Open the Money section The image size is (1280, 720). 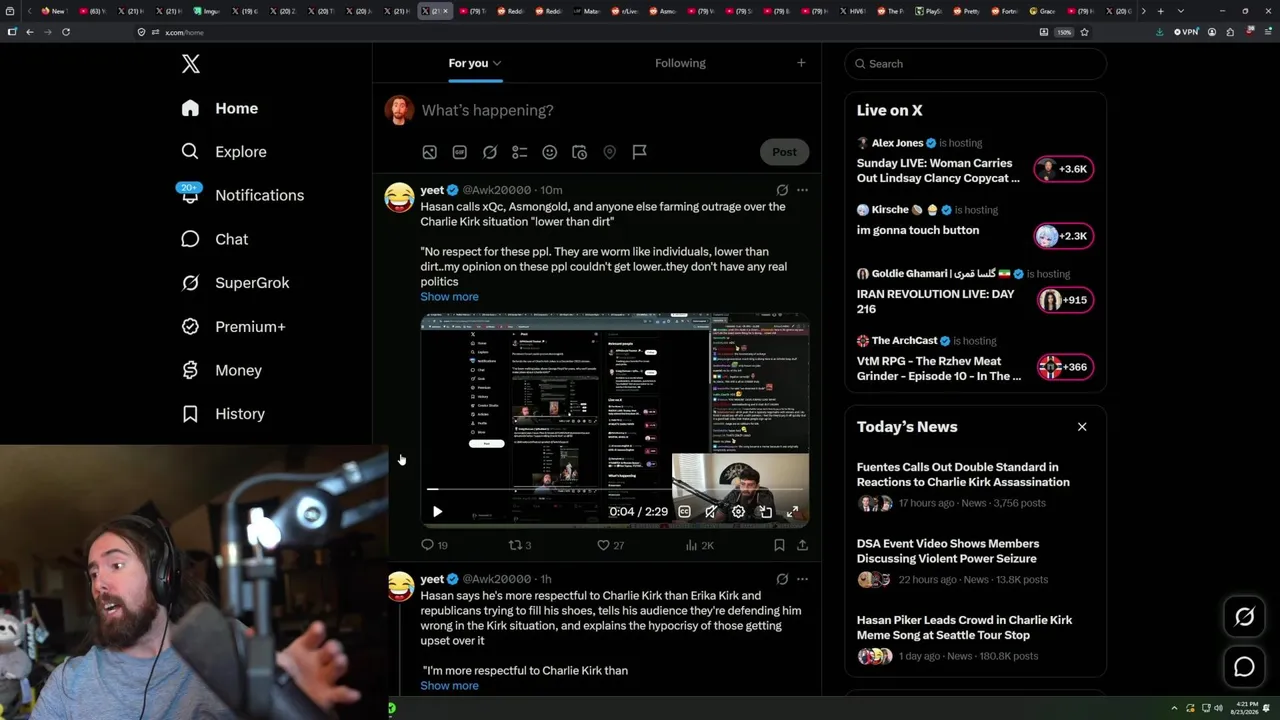point(221,370)
